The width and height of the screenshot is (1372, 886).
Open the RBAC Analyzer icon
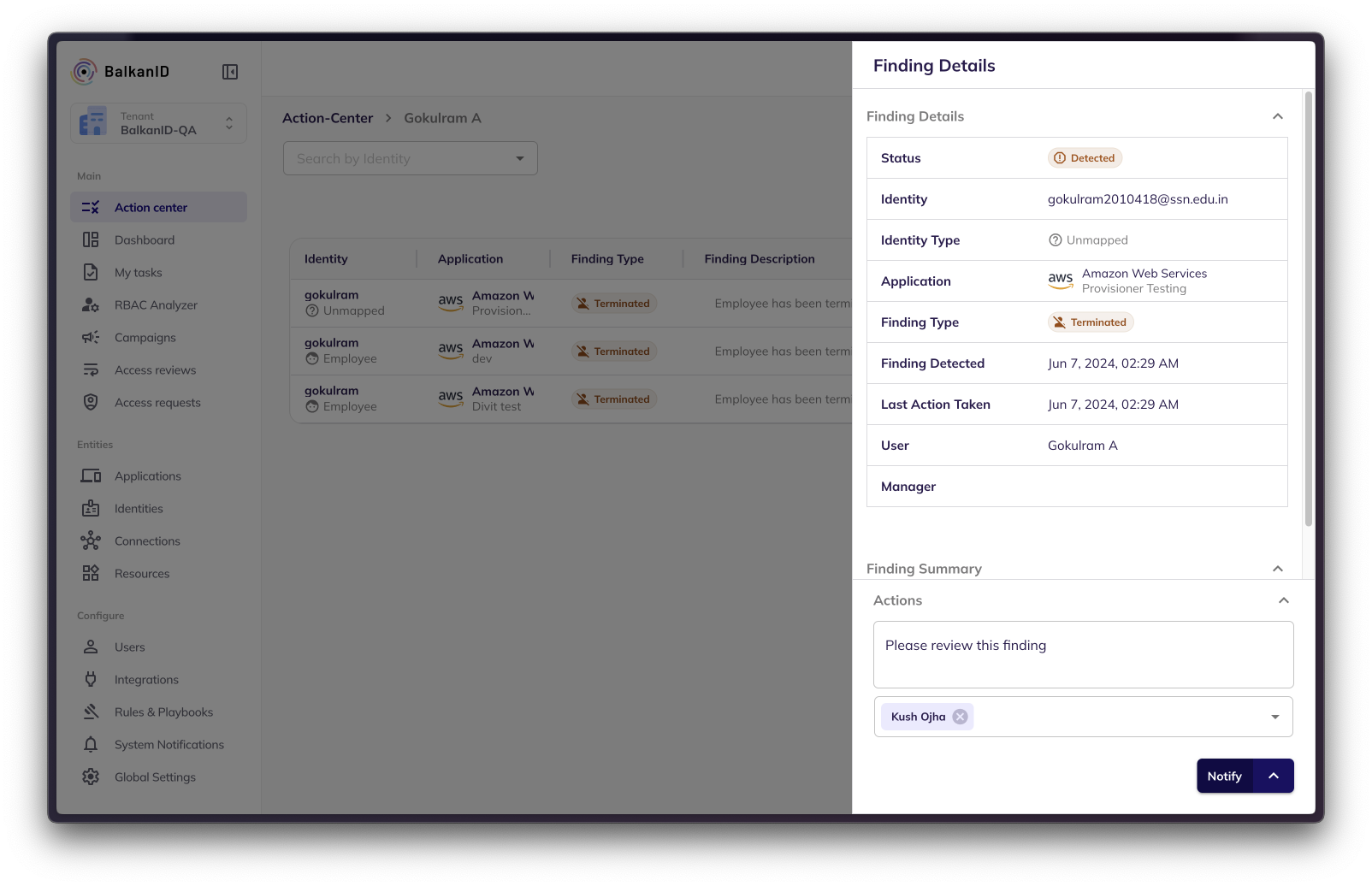(91, 305)
